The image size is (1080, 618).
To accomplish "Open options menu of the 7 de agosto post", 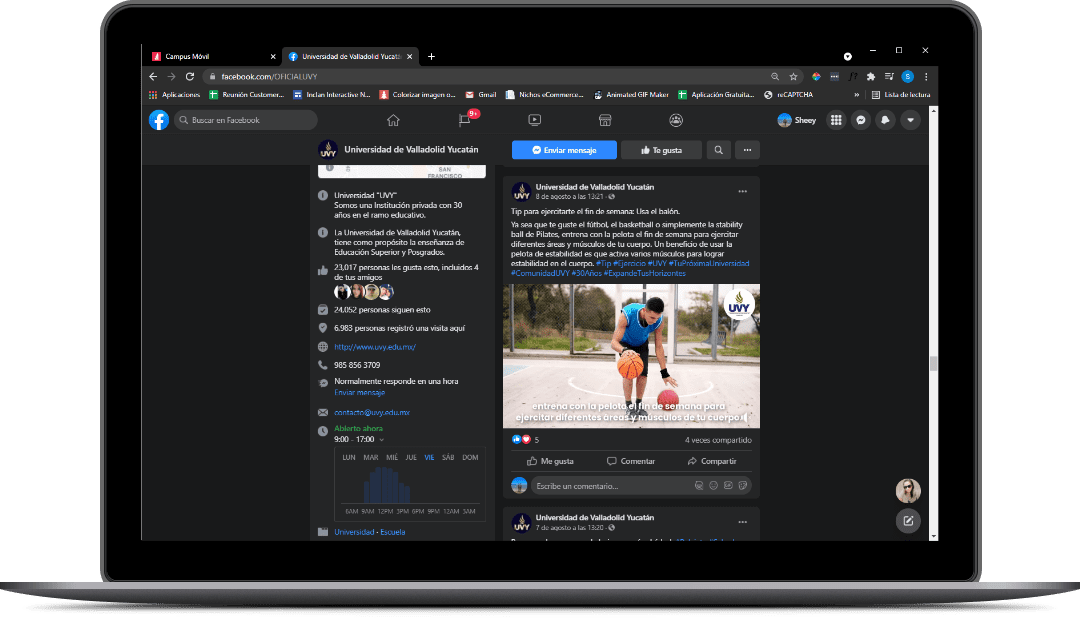I will (x=742, y=522).
